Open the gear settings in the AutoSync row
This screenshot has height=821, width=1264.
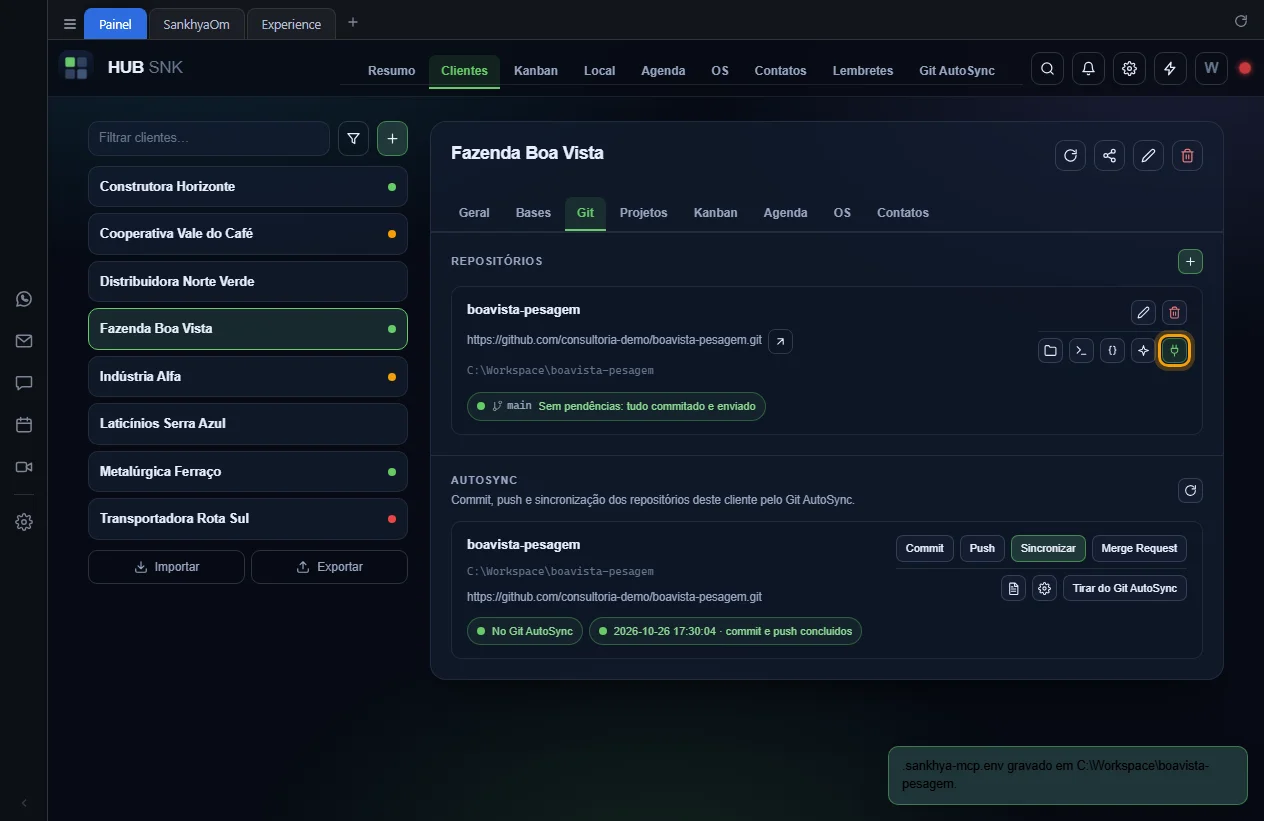(x=1045, y=588)
